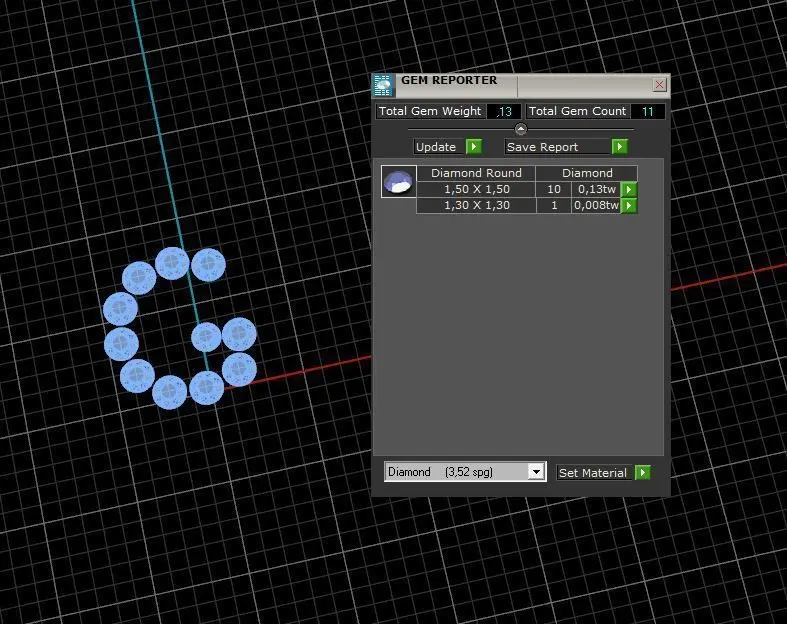
Task: Click the Total Gem Weight label
Action: 430,111
